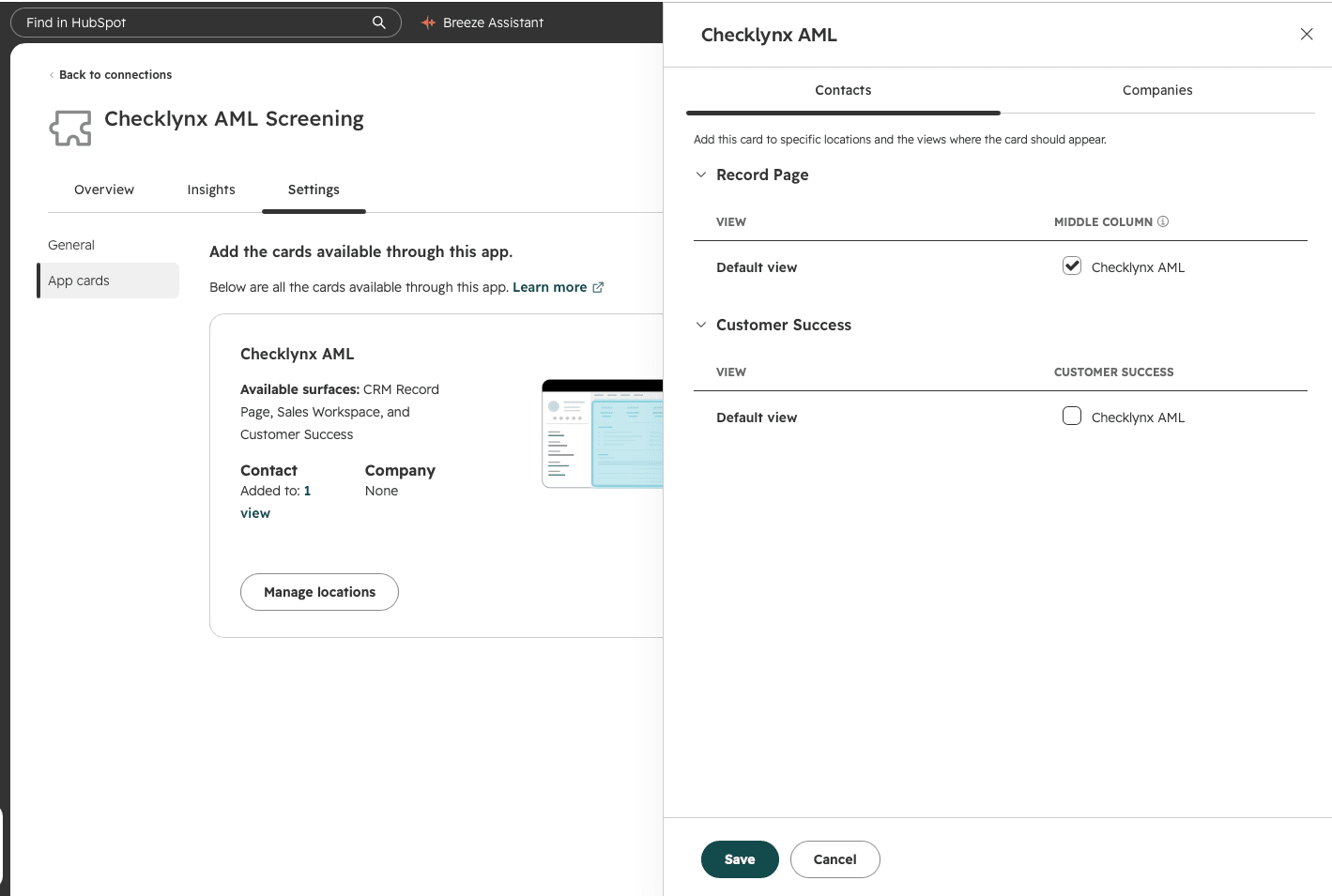Click the 'Default view' label under Customer Success
Screen dimensions: 1332x896
(x=757, y=418)
